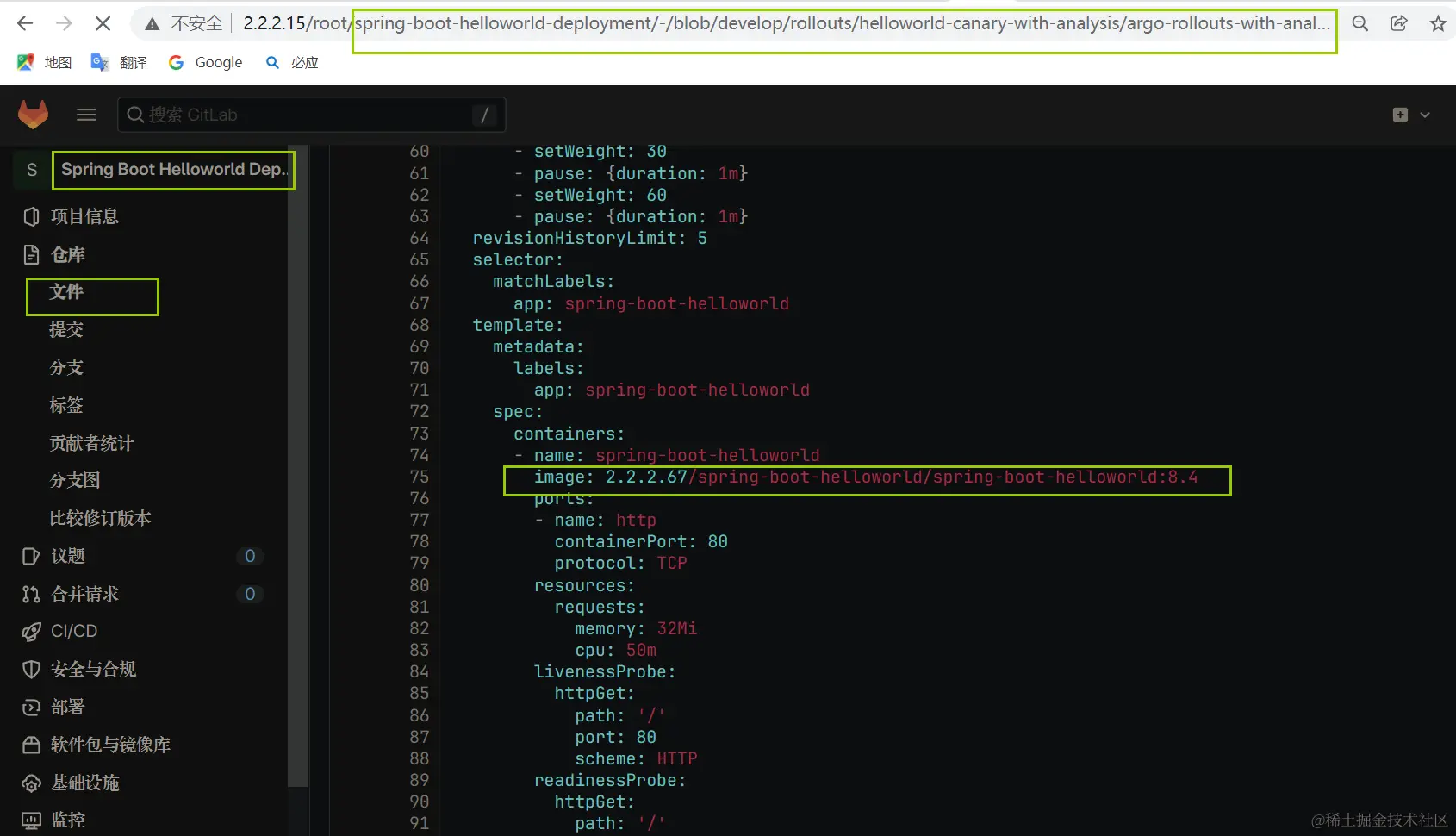Open Spring Boot Helloworld Dep project link

tap(173, 170)
